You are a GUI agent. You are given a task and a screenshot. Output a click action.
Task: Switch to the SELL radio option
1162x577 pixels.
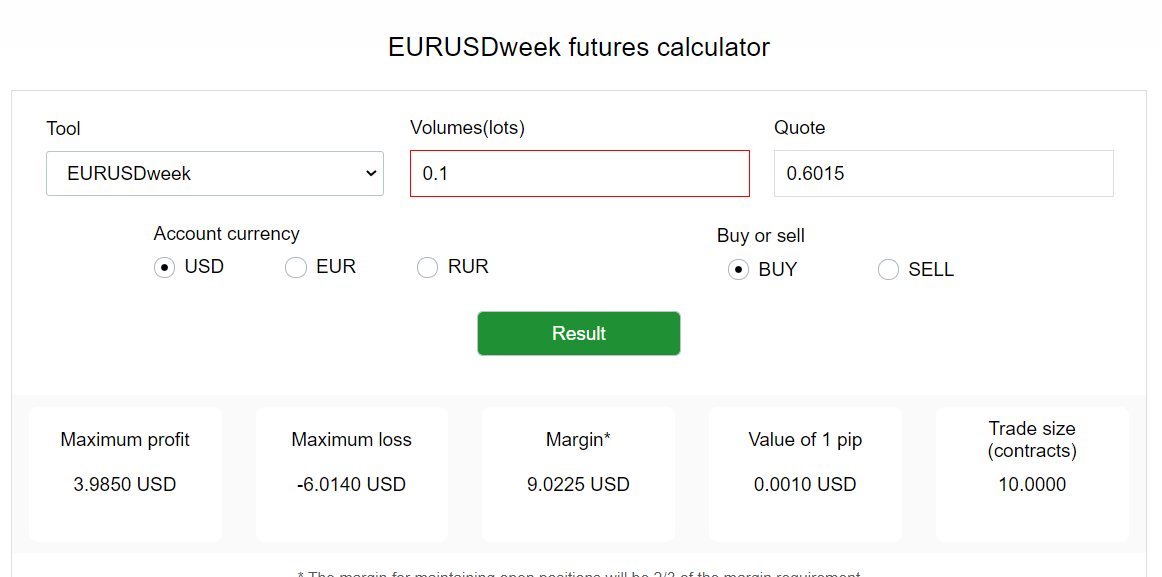[888, 270]
